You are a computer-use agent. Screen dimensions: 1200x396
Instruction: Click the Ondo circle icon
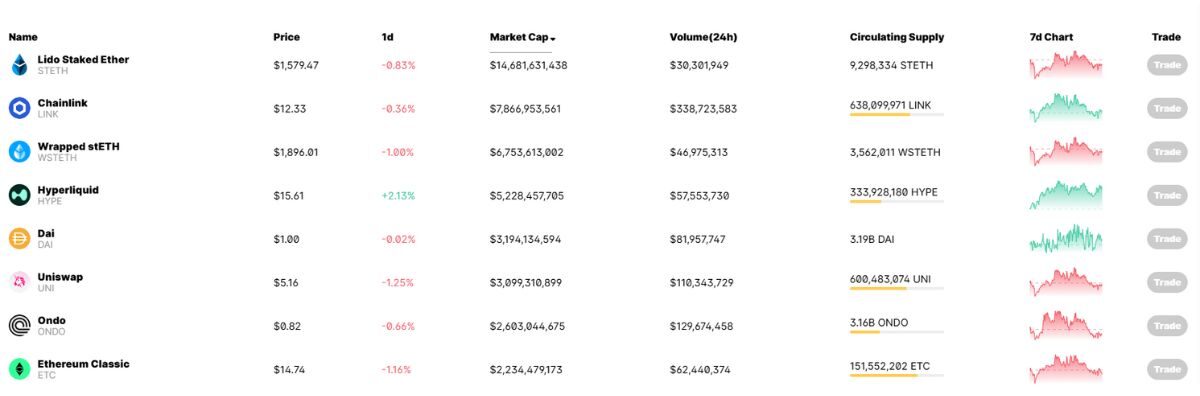[x=19, y=326]
